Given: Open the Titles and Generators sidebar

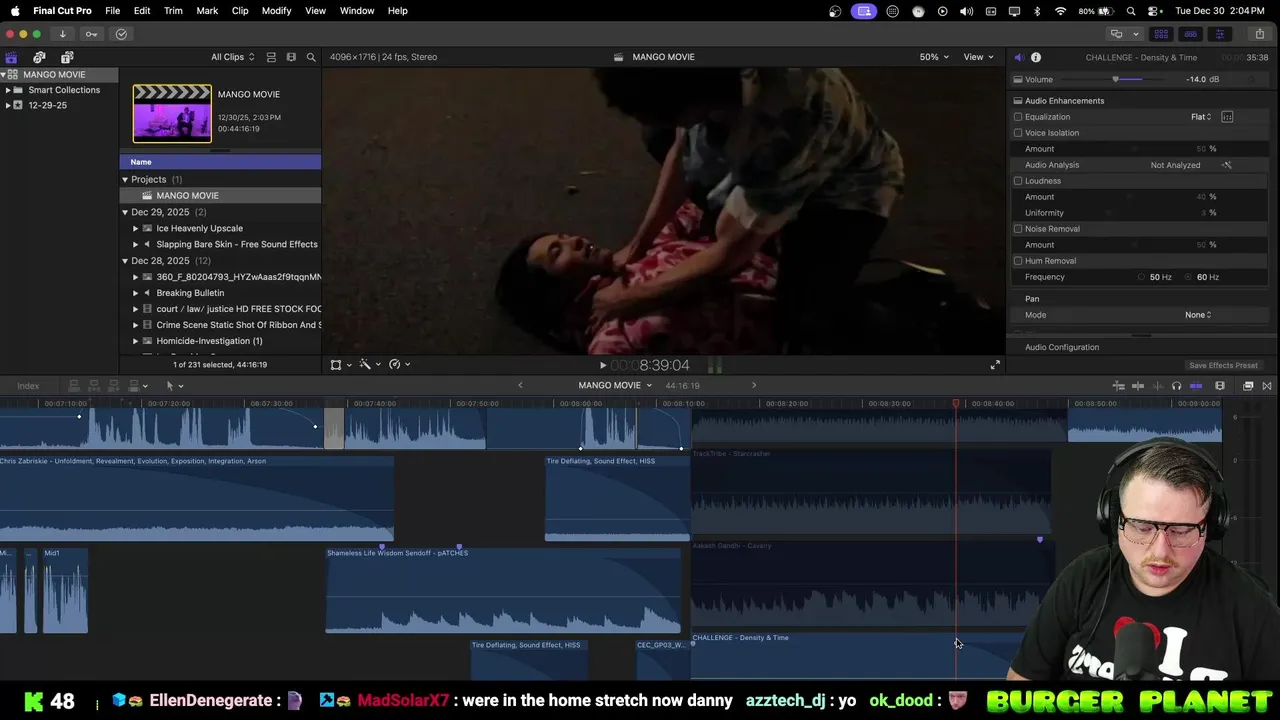Looking at the screenshot, I should (x=67, y=57).
